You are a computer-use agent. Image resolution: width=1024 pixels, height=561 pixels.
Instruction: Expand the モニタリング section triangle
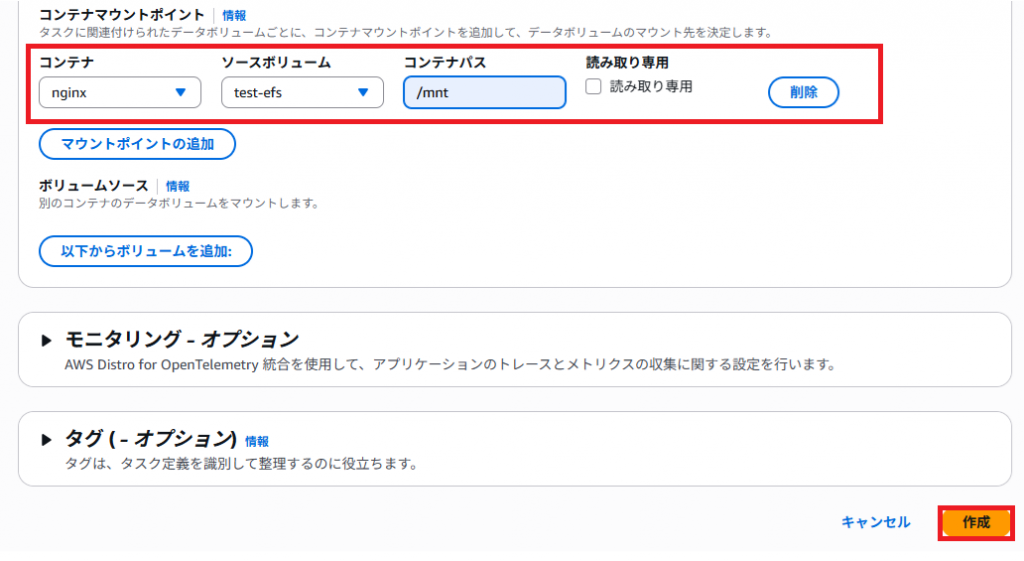point(46,340)
